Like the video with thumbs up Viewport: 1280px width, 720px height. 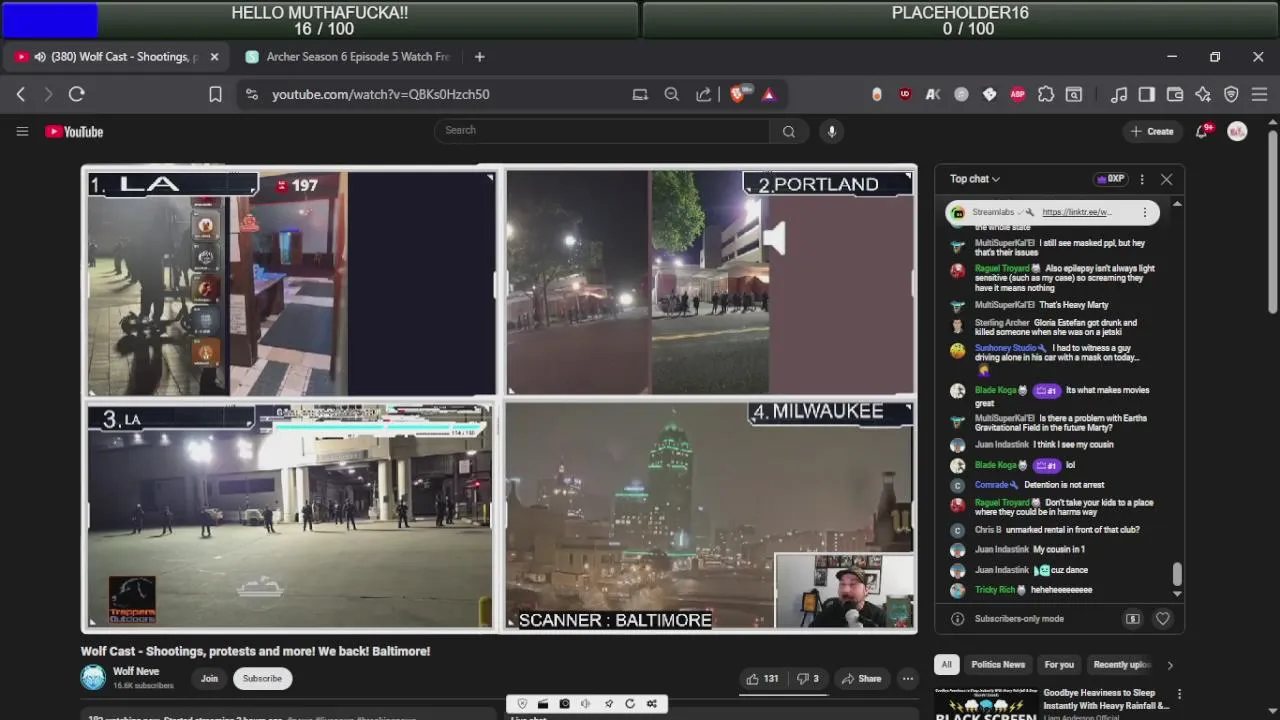[x=762, y=678]
